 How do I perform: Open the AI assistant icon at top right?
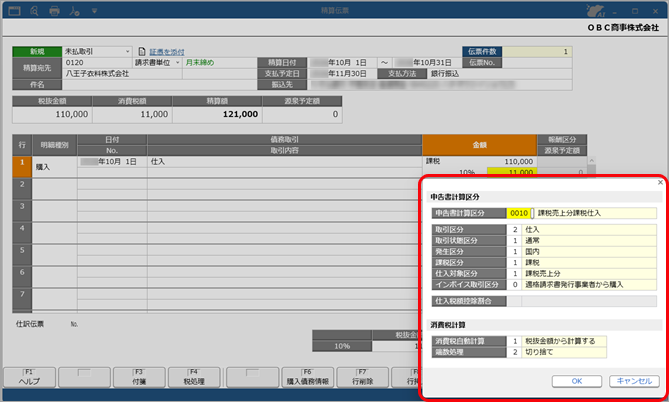pyautogui.click(x=595, y=10)
